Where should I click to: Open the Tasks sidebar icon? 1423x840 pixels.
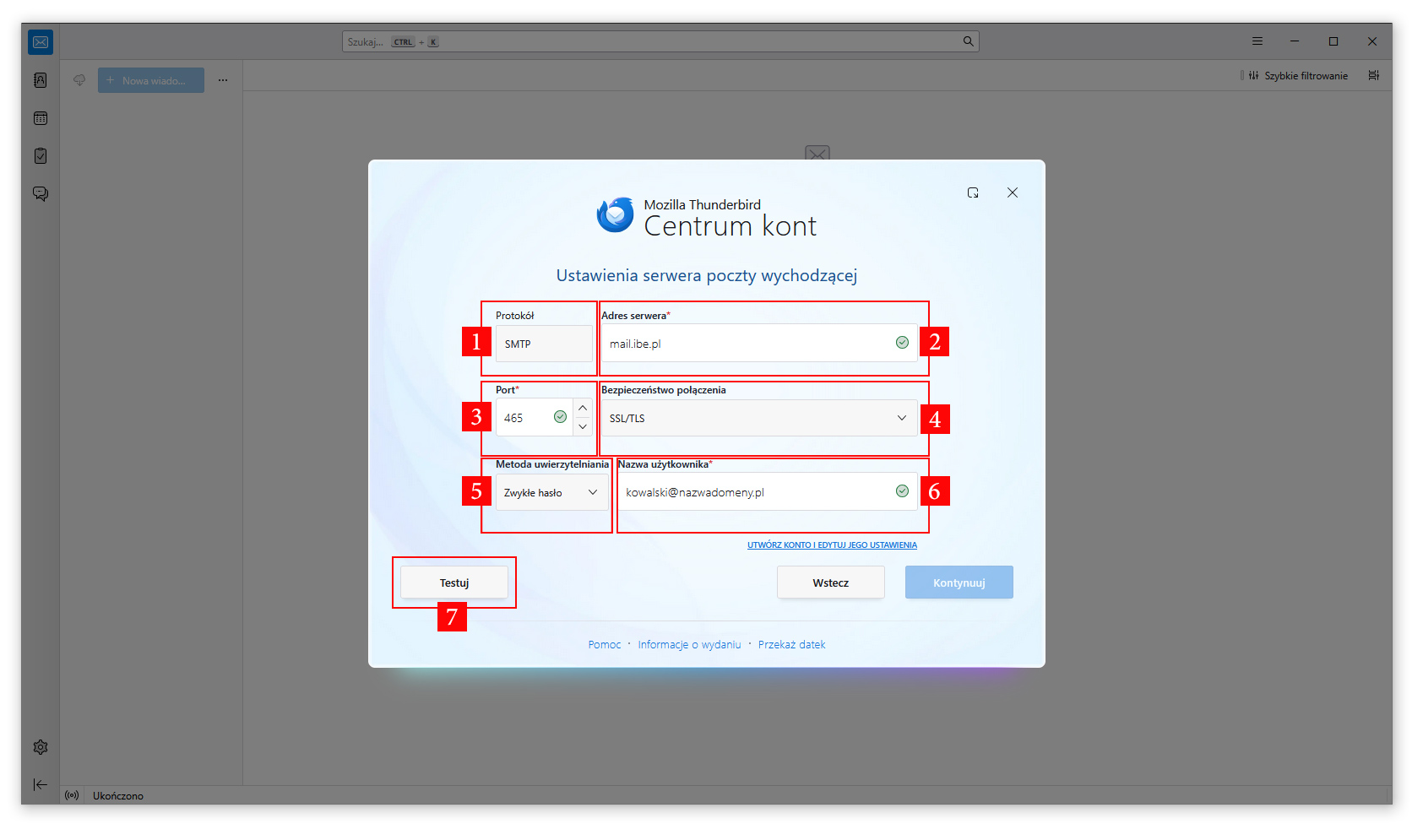[41, 156]
